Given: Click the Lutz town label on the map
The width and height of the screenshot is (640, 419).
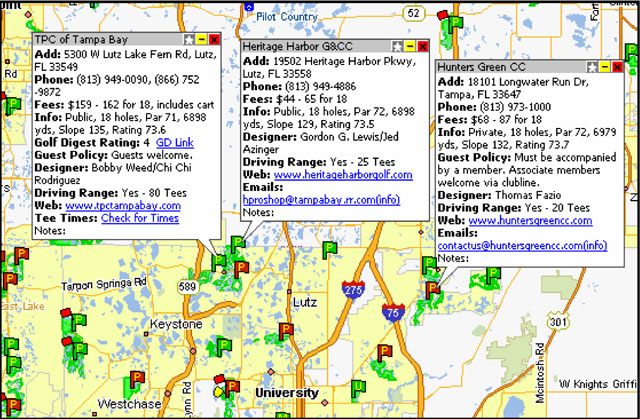Looking at the screenshot, I should click(x=305, y=302).
